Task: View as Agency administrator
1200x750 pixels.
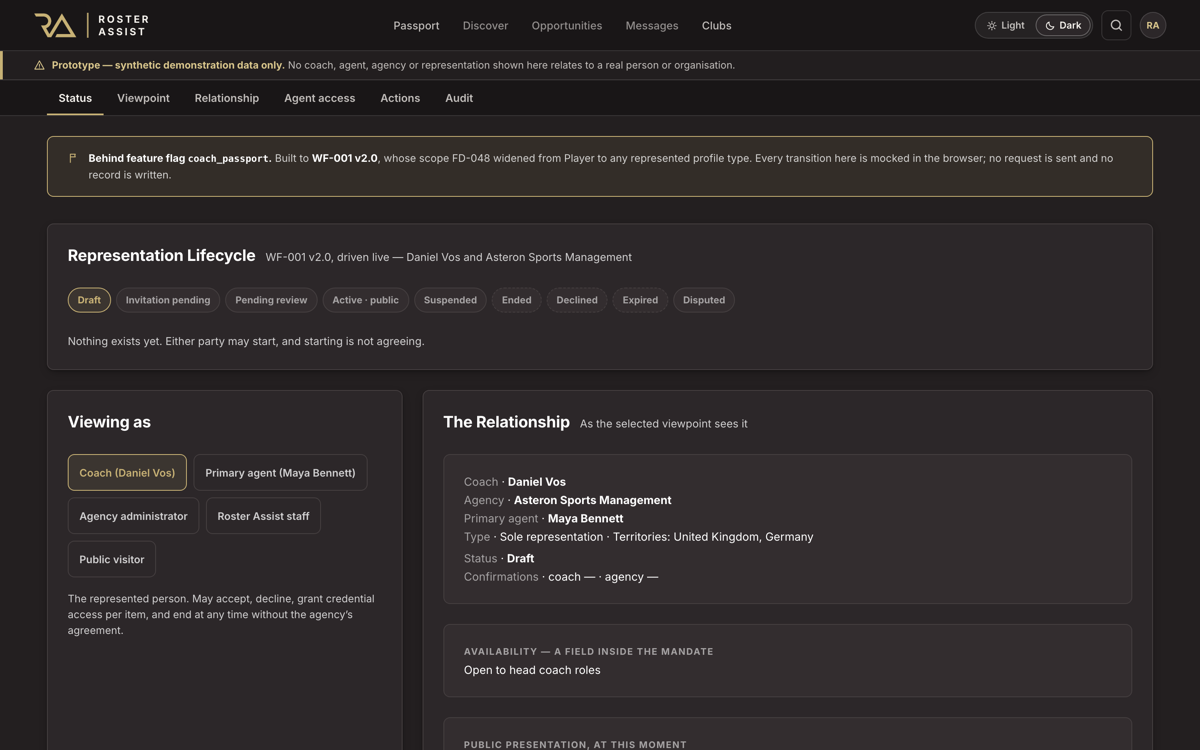Action: [133, 516]
